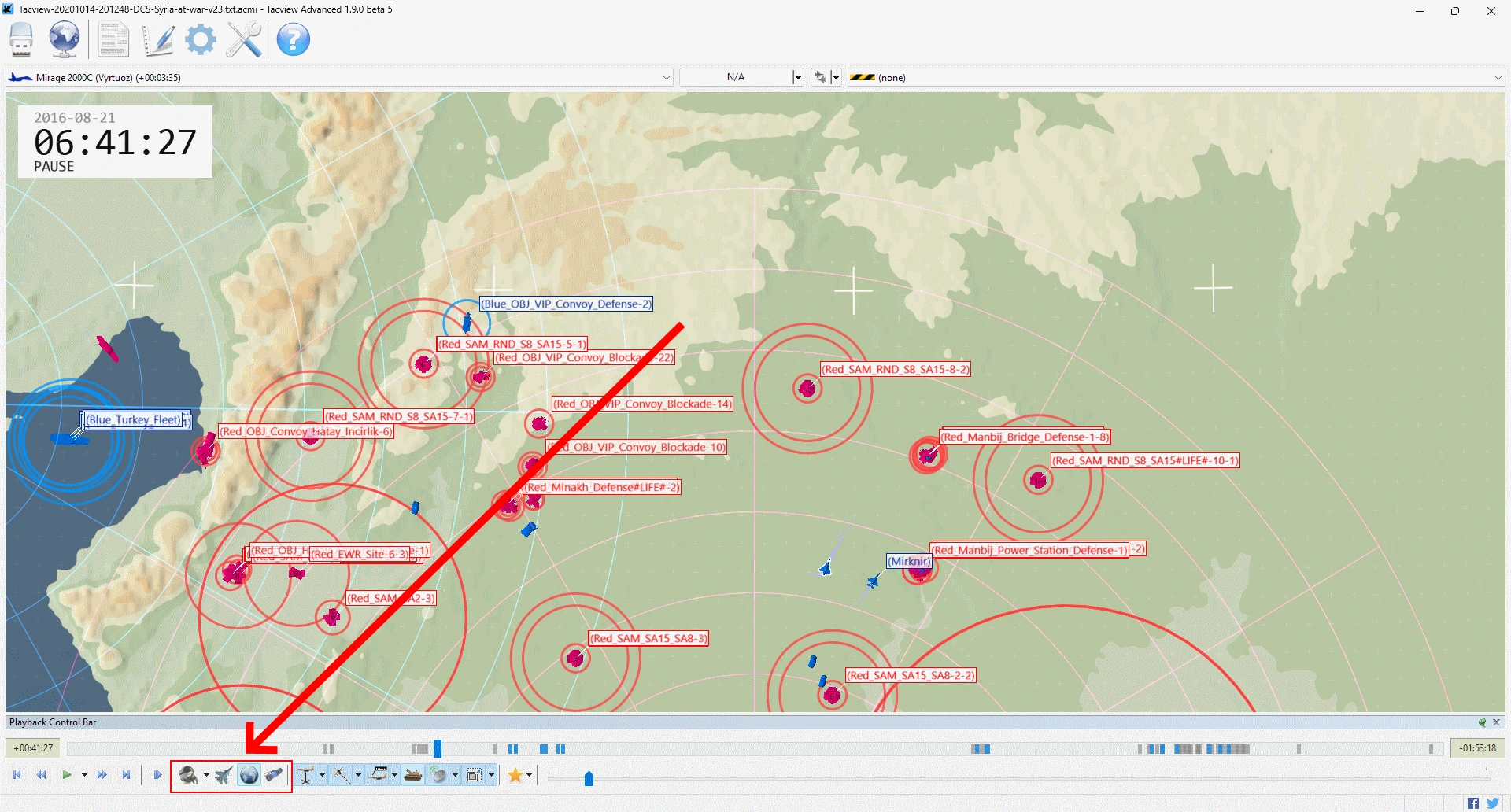Screen dimensions: 1511x812
Task: Open the play speed dropdown arrow
Action: pos(84,775)
